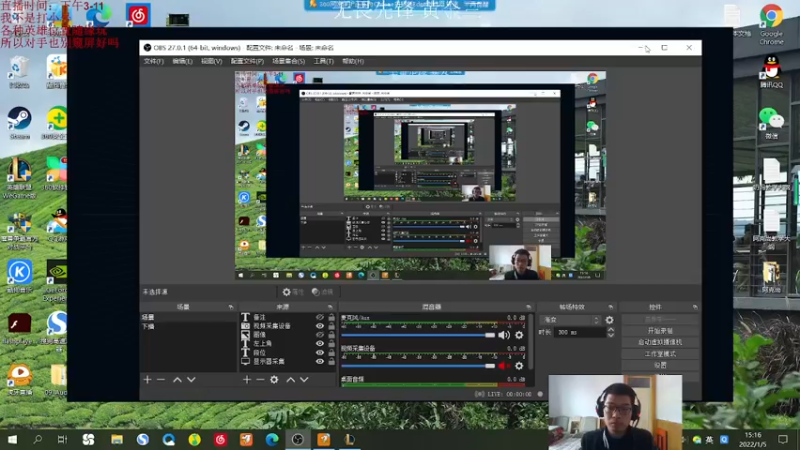Image resolution: width=800 pixels, height=450 pixels.
Task: Toggle visibility of 备注 source
Action: pyautogui.click(x=320, y=317)
